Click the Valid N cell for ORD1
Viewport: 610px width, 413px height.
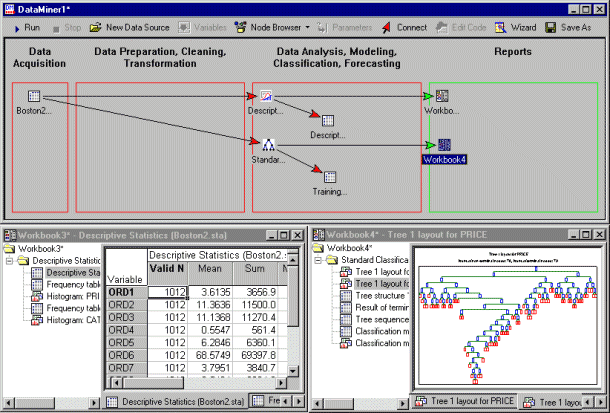click(x=168, y=292)
